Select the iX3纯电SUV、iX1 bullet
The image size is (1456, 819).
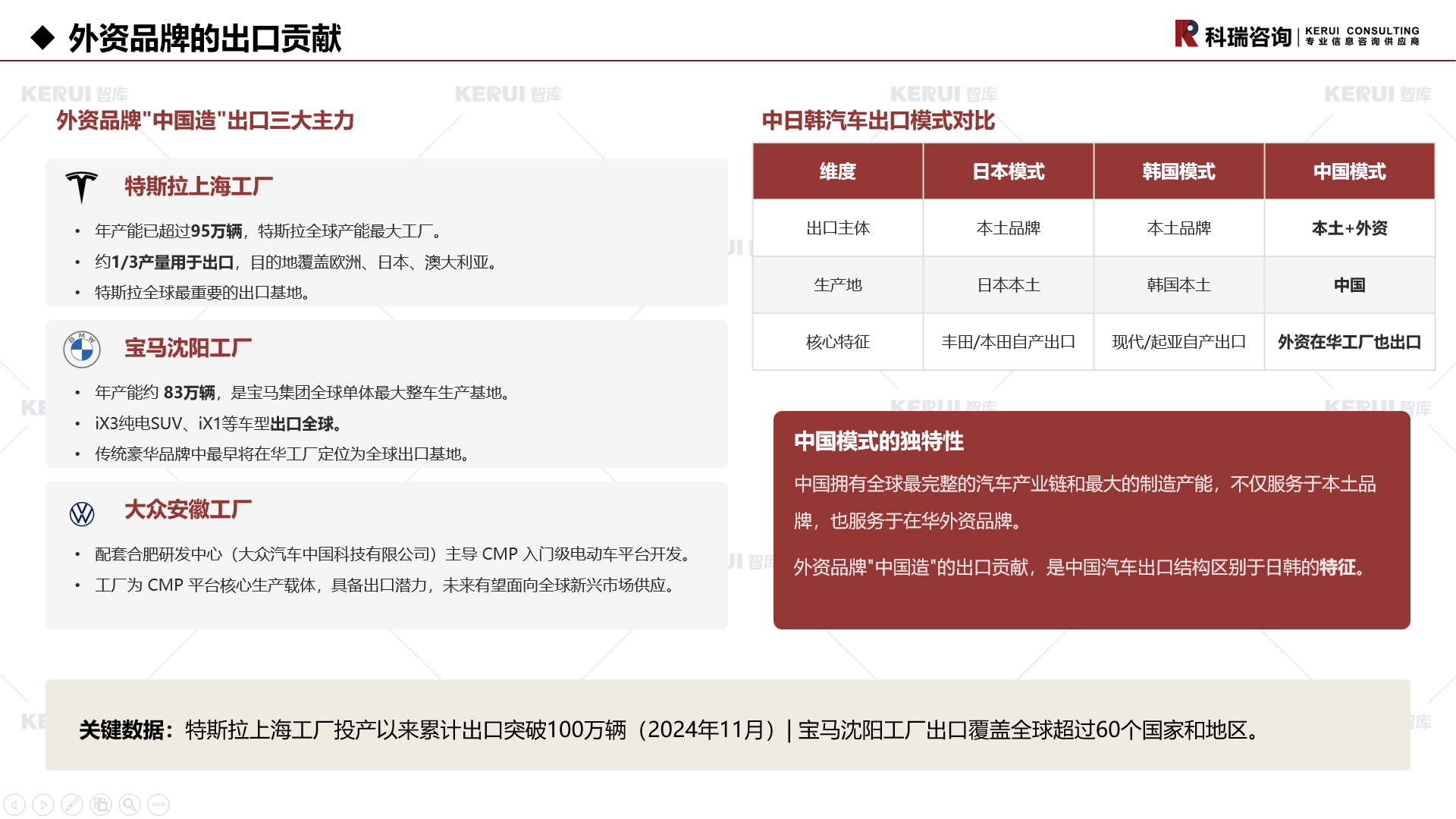pyautogui.click(x=218, y=424)
